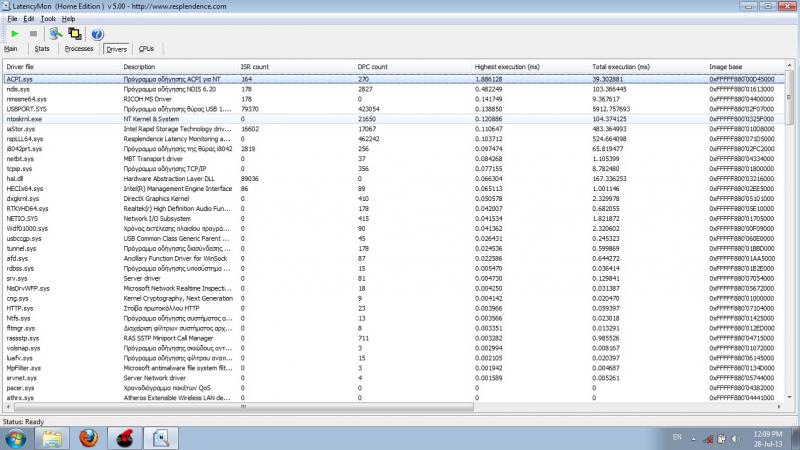Open the red black taskbar application
This screenshot has width=800, height=450.
[128, 437]
